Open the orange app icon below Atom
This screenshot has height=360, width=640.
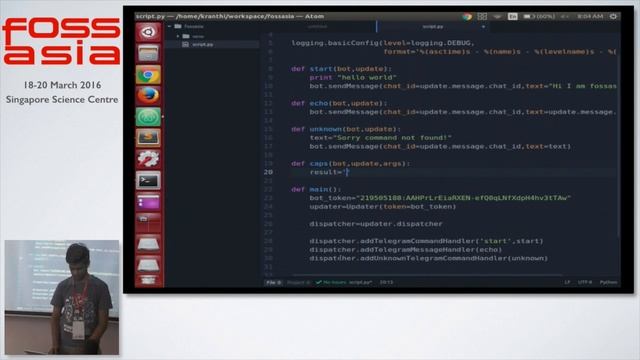[x=148, y=138]
